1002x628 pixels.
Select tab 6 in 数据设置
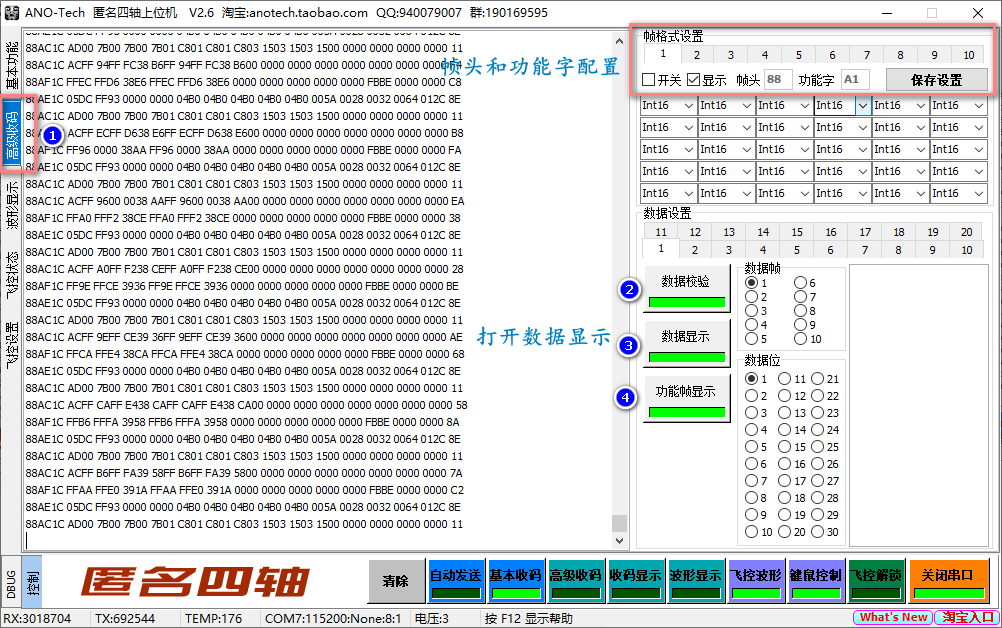830,250
